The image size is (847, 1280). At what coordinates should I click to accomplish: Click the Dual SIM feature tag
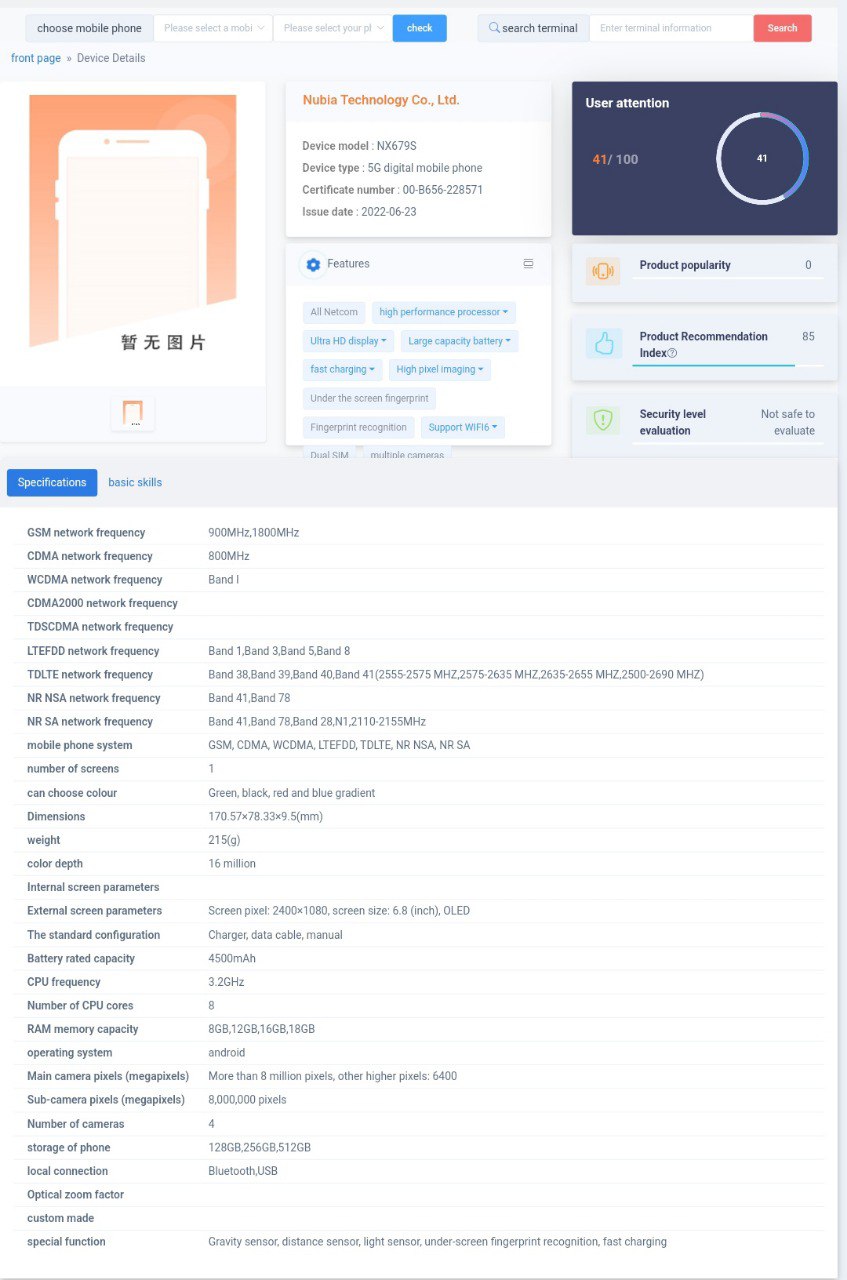(329, 454)
